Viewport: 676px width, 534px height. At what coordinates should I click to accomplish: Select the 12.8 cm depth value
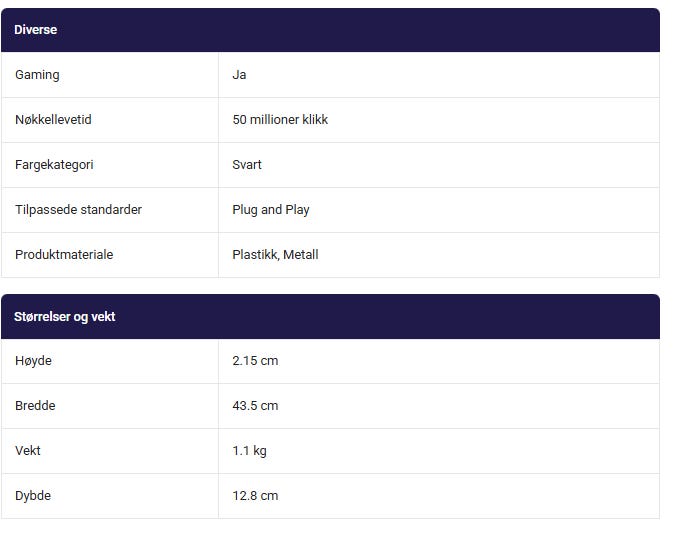255,496
